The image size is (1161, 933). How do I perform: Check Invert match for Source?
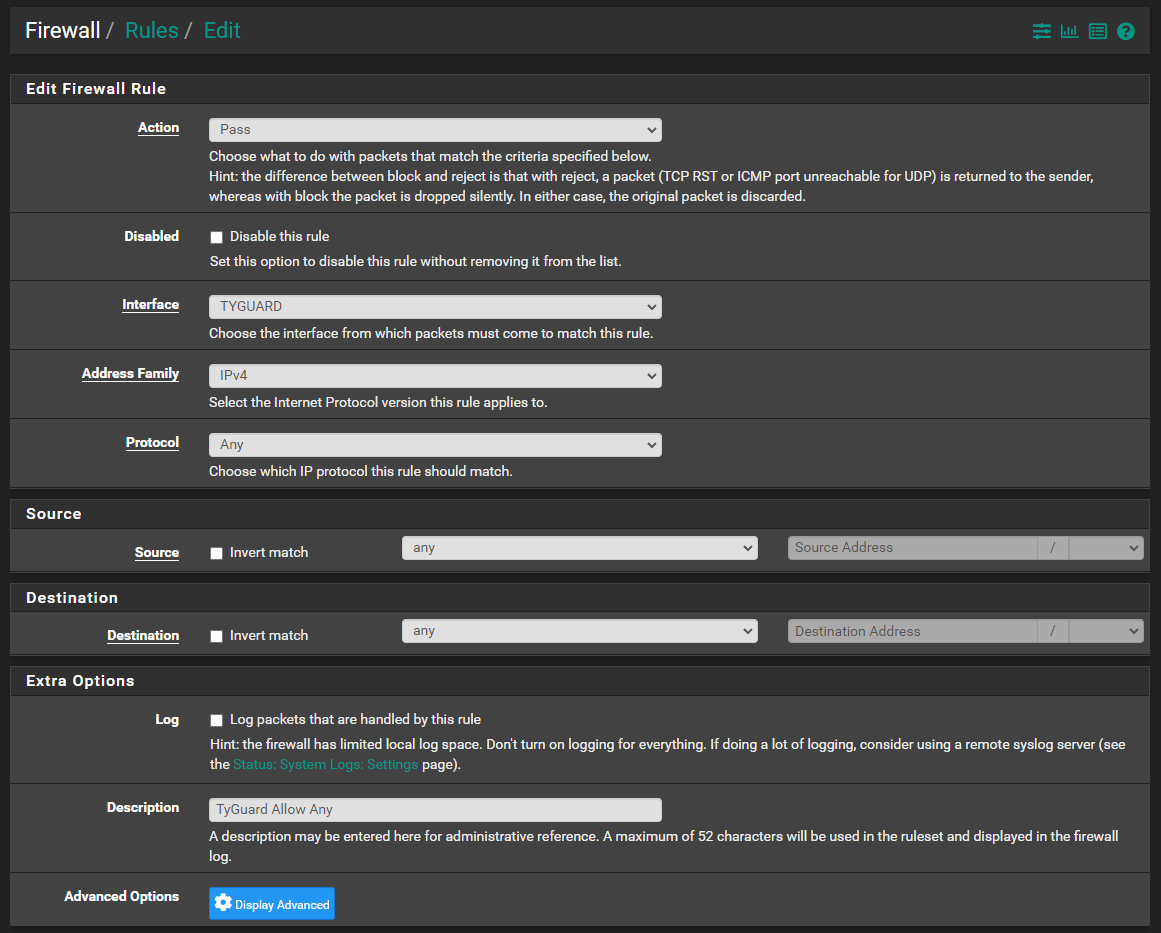(216, 553)
